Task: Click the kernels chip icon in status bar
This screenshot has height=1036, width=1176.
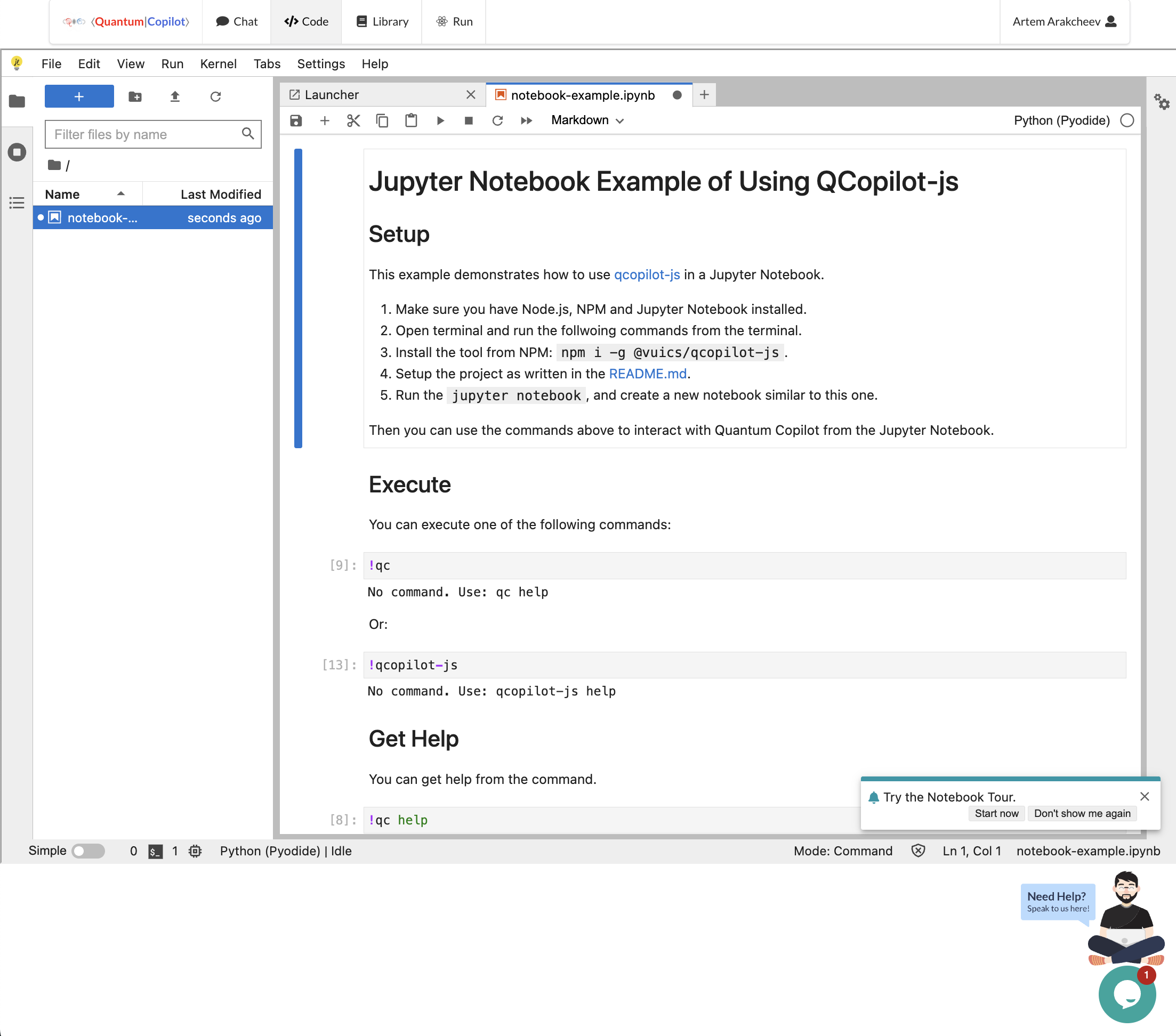Action: [x=196, y=852]
